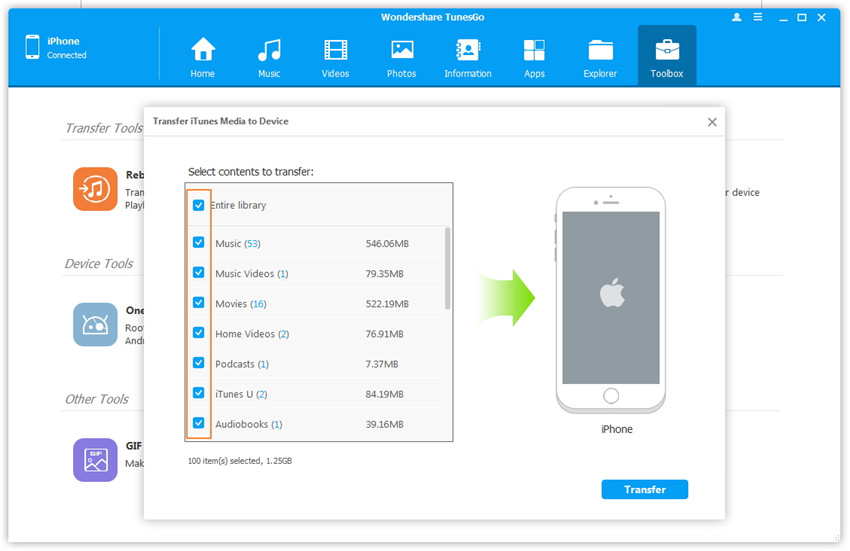The height and width of the screenshot is (551, 850).
Task: Uncheck the Music Videos checkbox
Action: click(x=199, y=273)
